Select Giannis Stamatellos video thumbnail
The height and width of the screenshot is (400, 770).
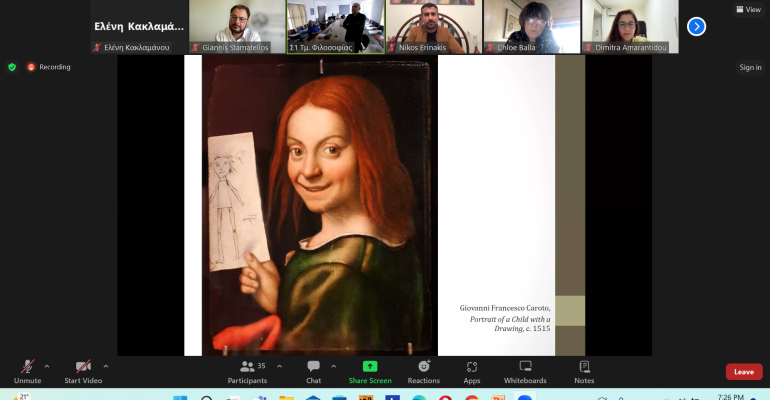(x=237, y=27)
